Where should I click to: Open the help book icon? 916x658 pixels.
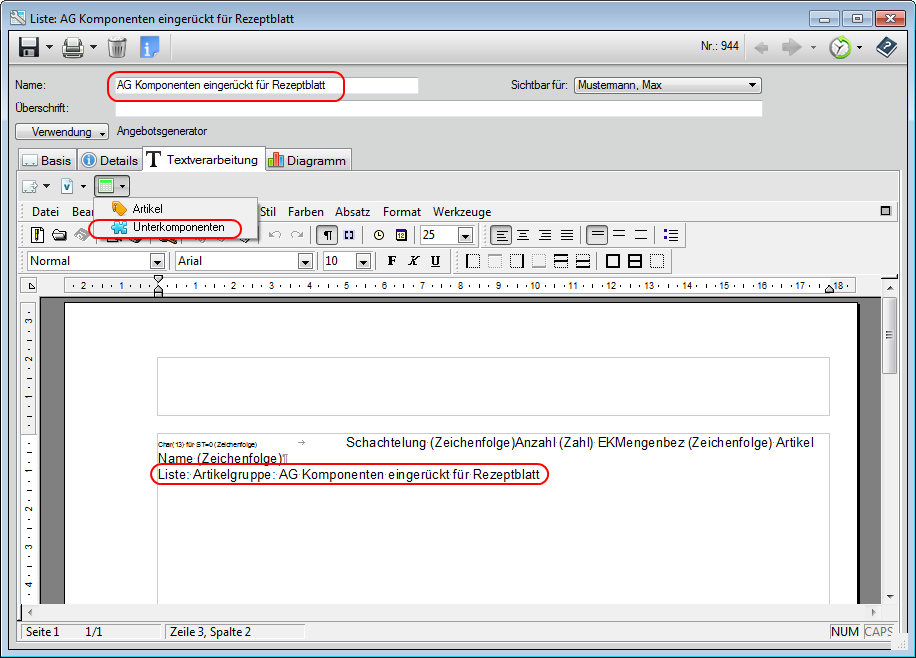coord(886,47)
